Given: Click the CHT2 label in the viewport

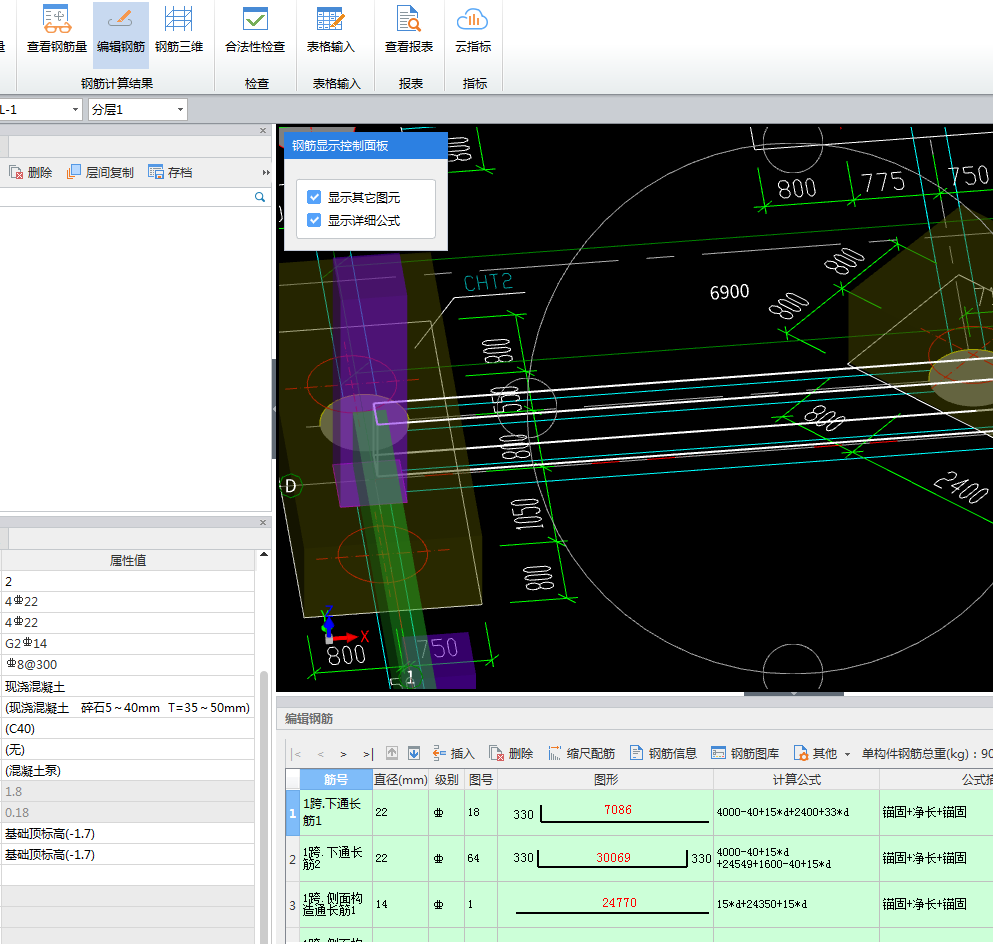Looking at the screenshot, I should (x=488, y=282).
